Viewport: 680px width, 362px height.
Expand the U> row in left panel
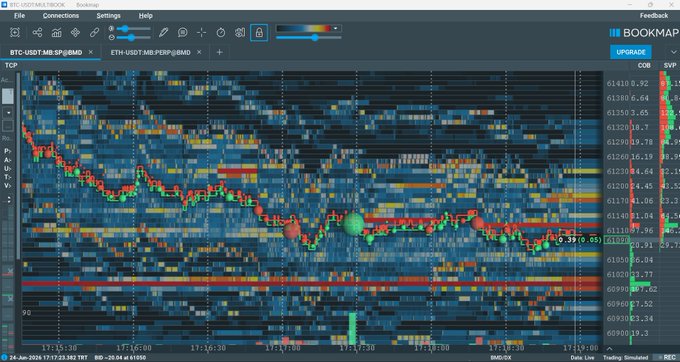pos(7,168)
